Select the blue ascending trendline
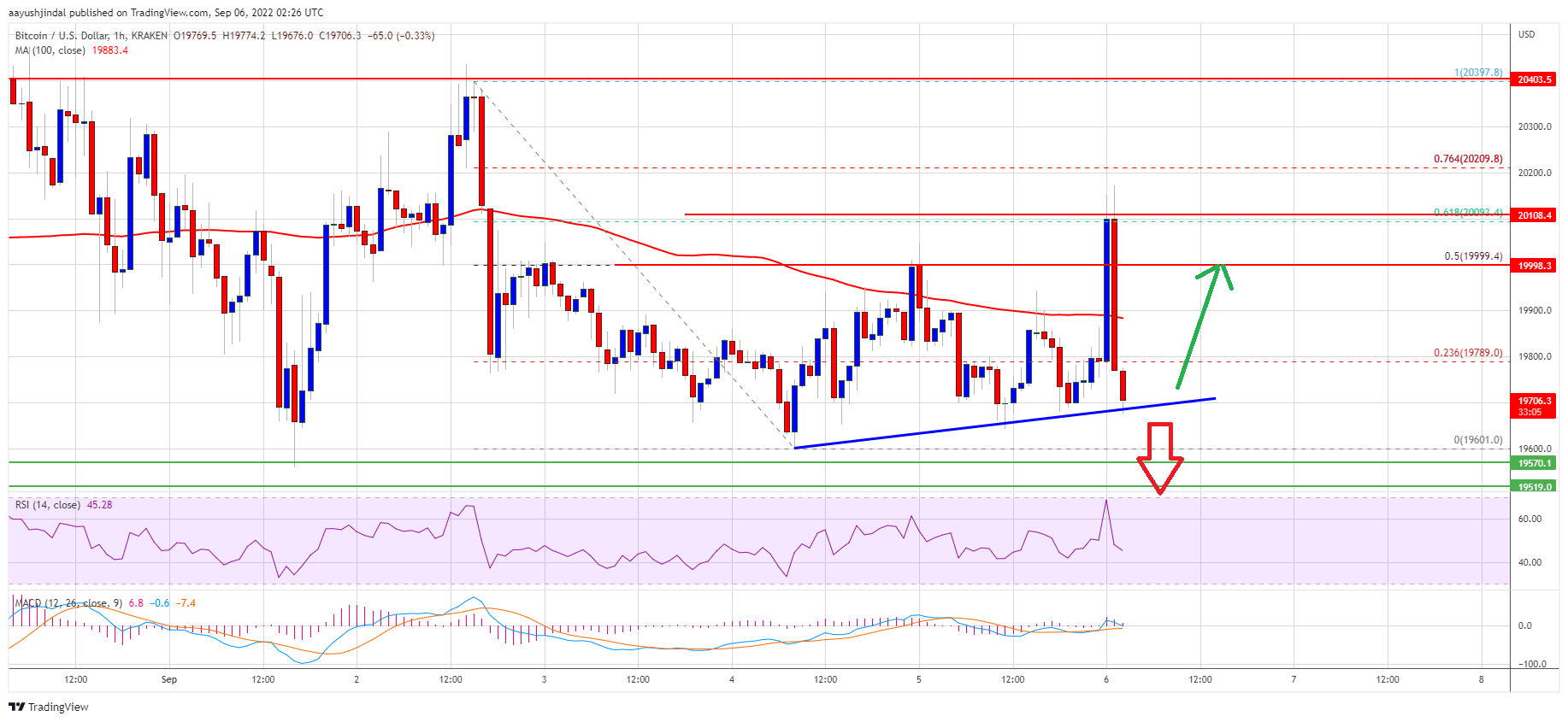1568x722 pixels. (1004, 423)
